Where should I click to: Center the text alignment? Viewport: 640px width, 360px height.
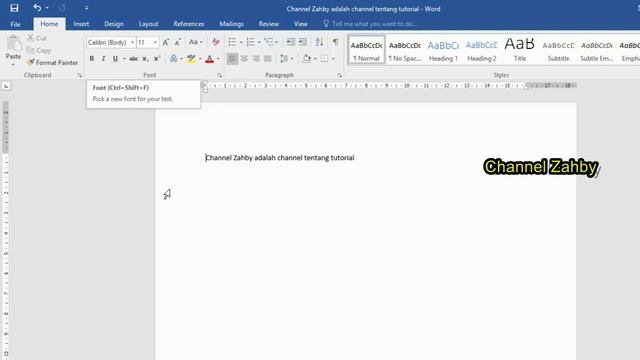(244, 59)
